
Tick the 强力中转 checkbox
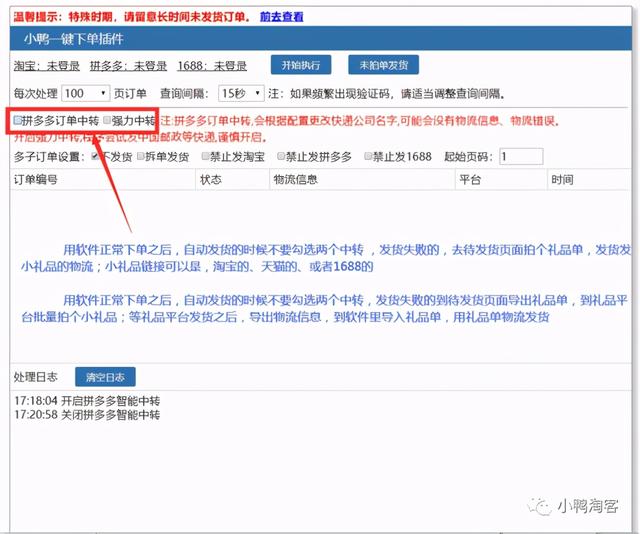coord(107,120)
